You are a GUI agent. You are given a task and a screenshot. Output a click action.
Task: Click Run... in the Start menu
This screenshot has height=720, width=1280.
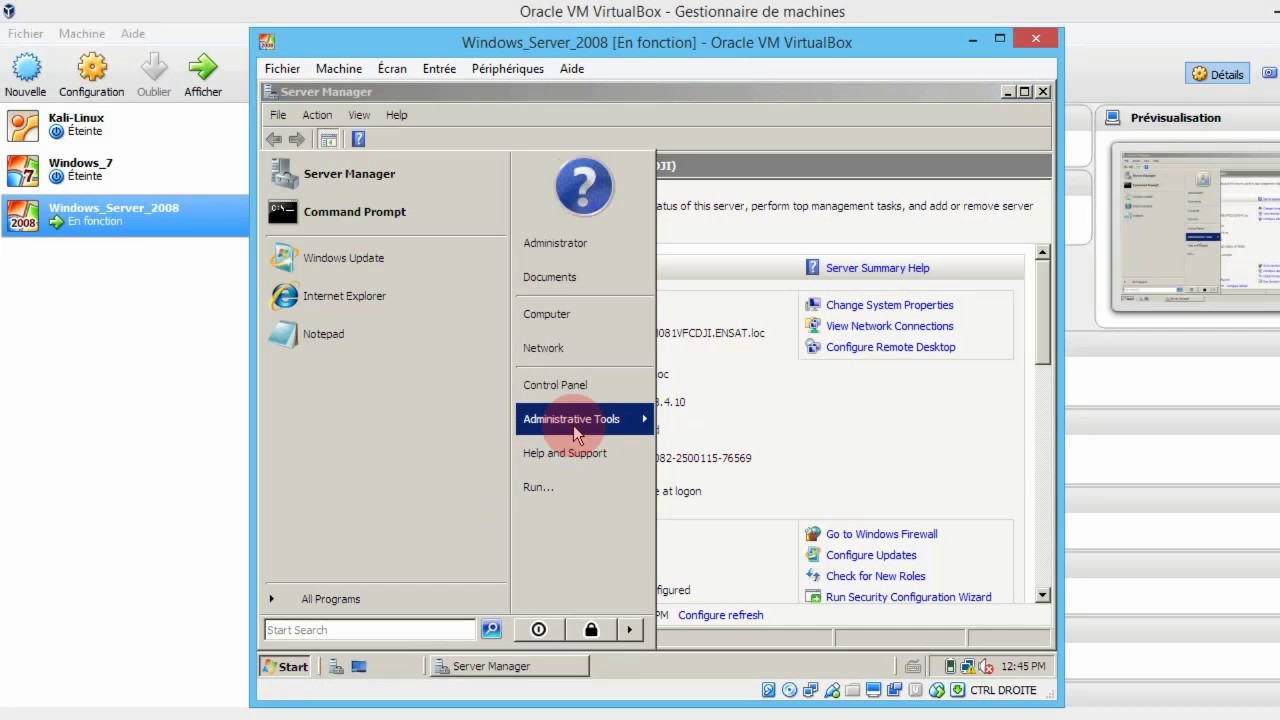538,487
